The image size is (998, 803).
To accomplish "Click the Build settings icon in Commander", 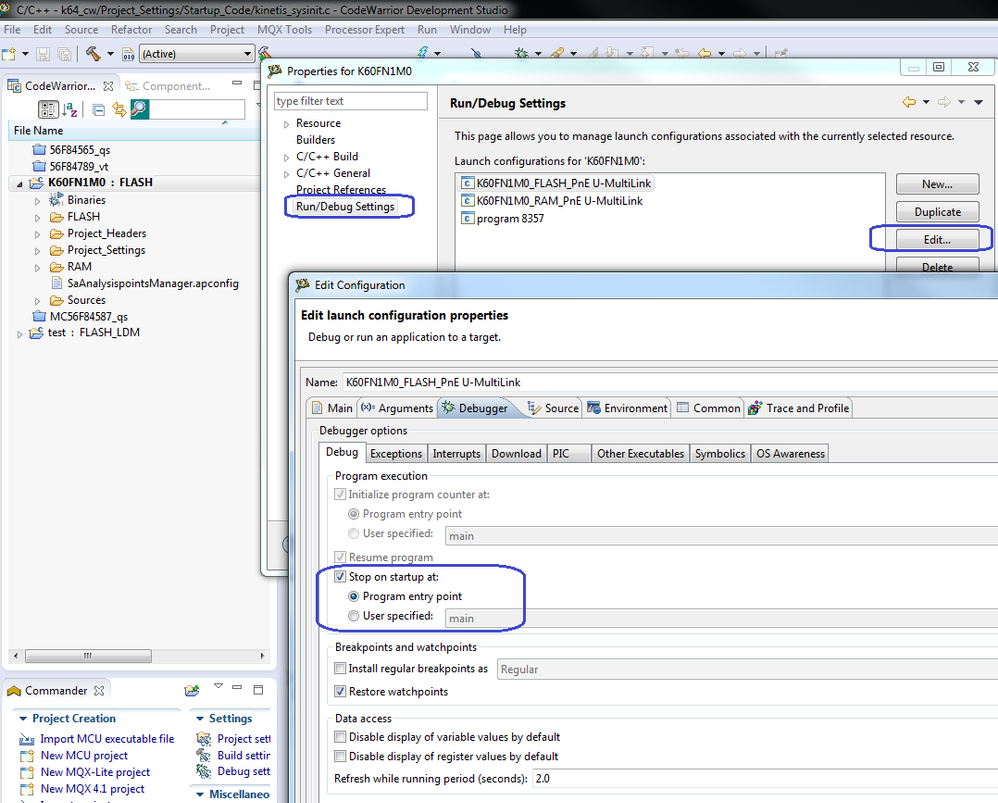I will [204, 755].
